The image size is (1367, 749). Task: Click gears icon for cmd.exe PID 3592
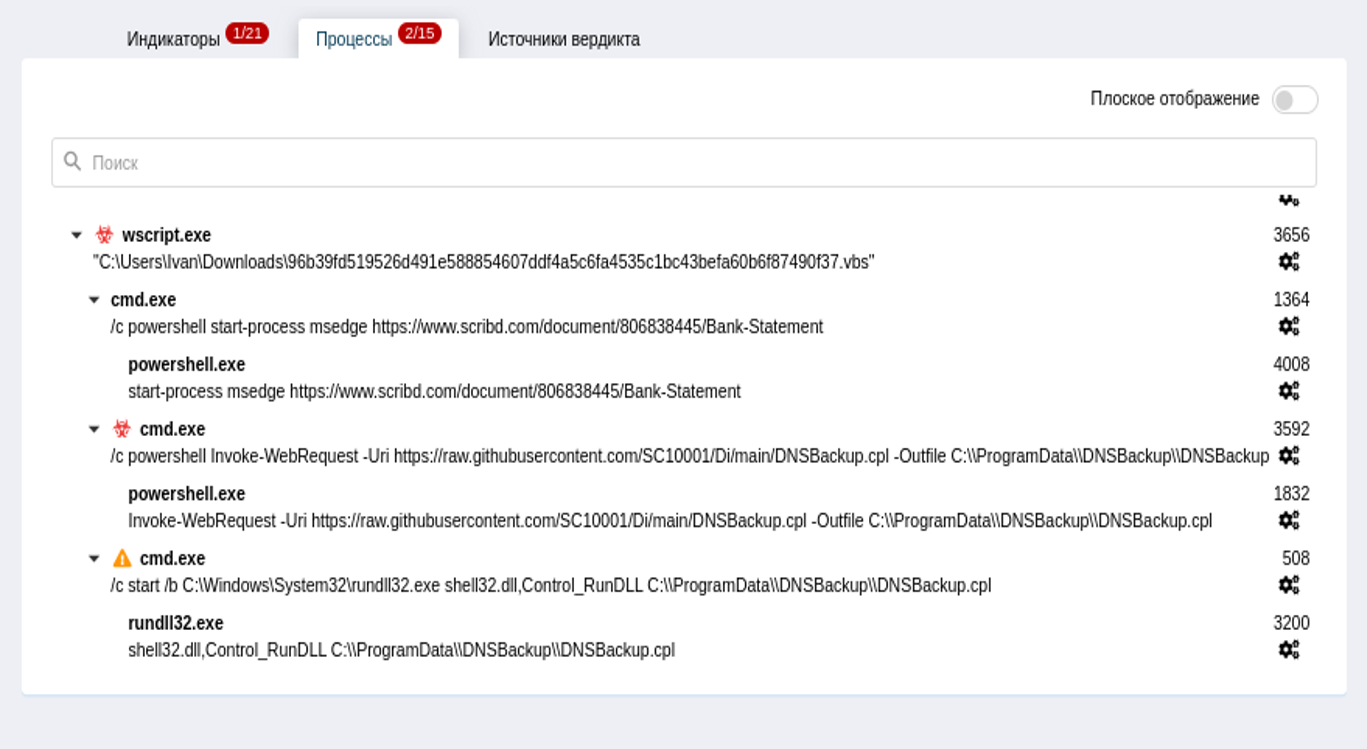click(x=1289, y=456)
